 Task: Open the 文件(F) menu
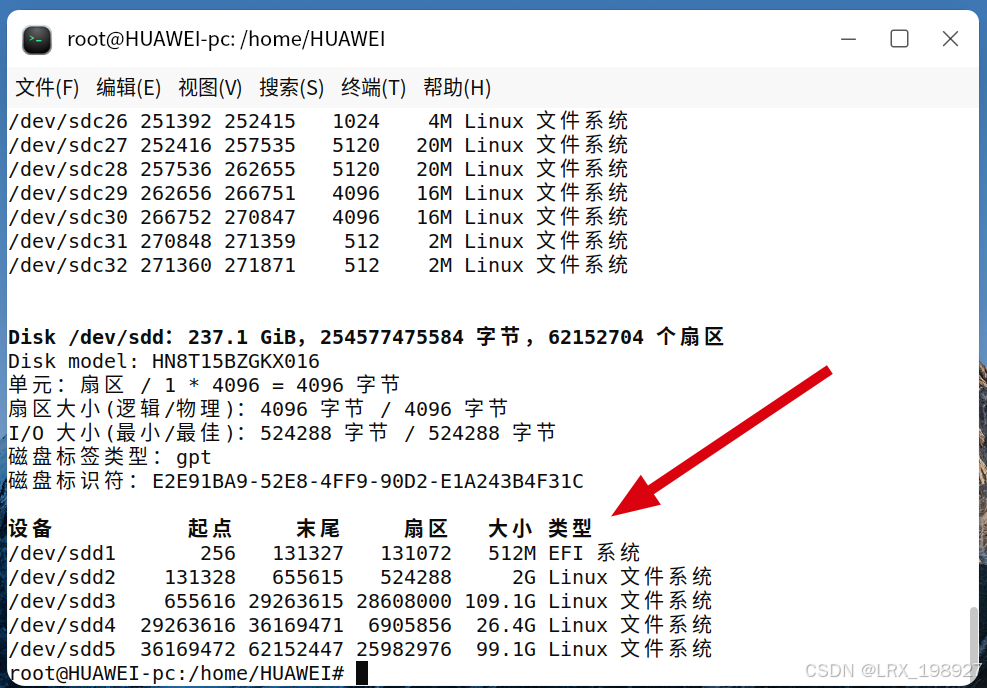point(47,87)
